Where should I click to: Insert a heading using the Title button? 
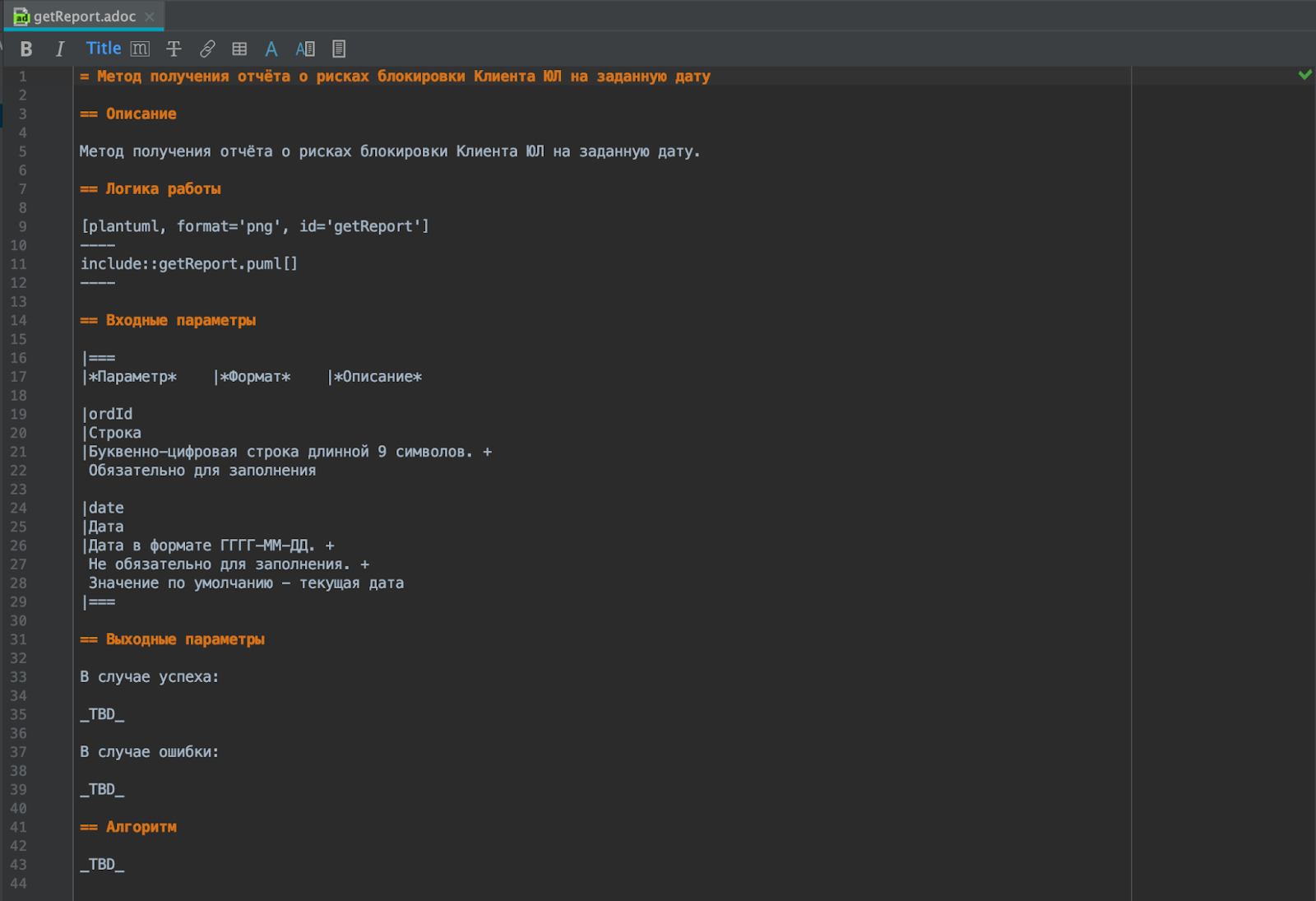(x=104, y=49)
